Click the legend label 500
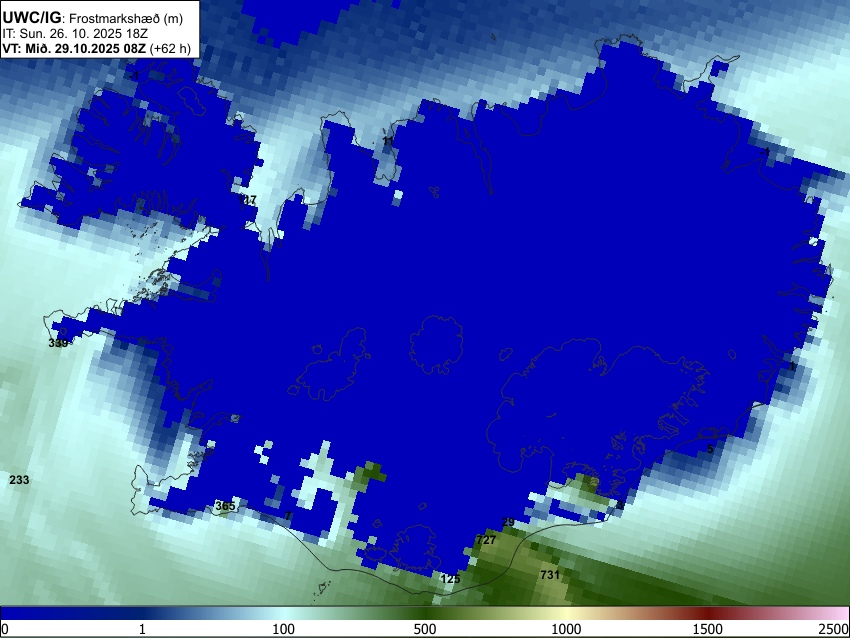 coord(424,629)
